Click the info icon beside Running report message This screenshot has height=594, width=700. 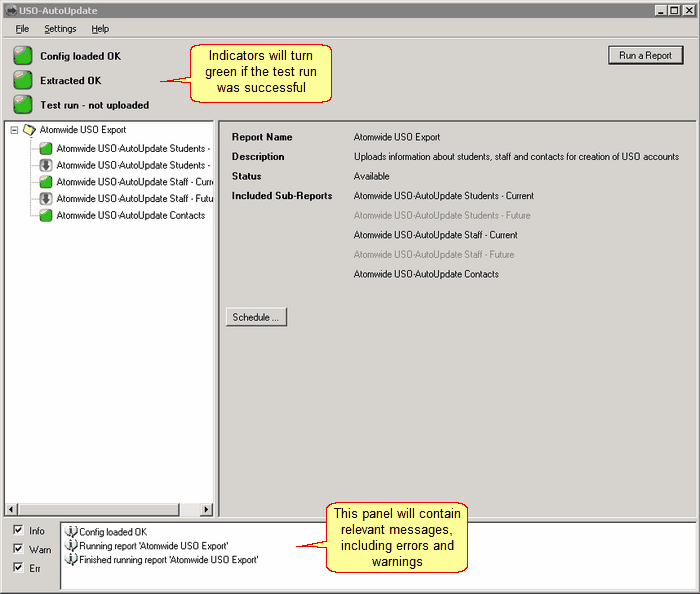click(x=71, y=545)
